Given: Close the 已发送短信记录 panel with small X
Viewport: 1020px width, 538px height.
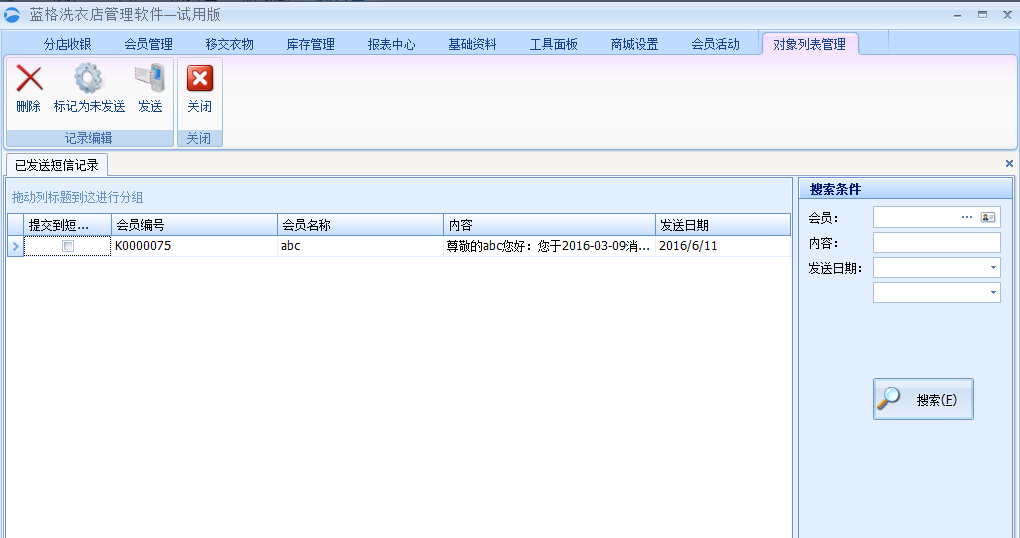Looking at the screenshot, I should click(x=1009, y=164).
